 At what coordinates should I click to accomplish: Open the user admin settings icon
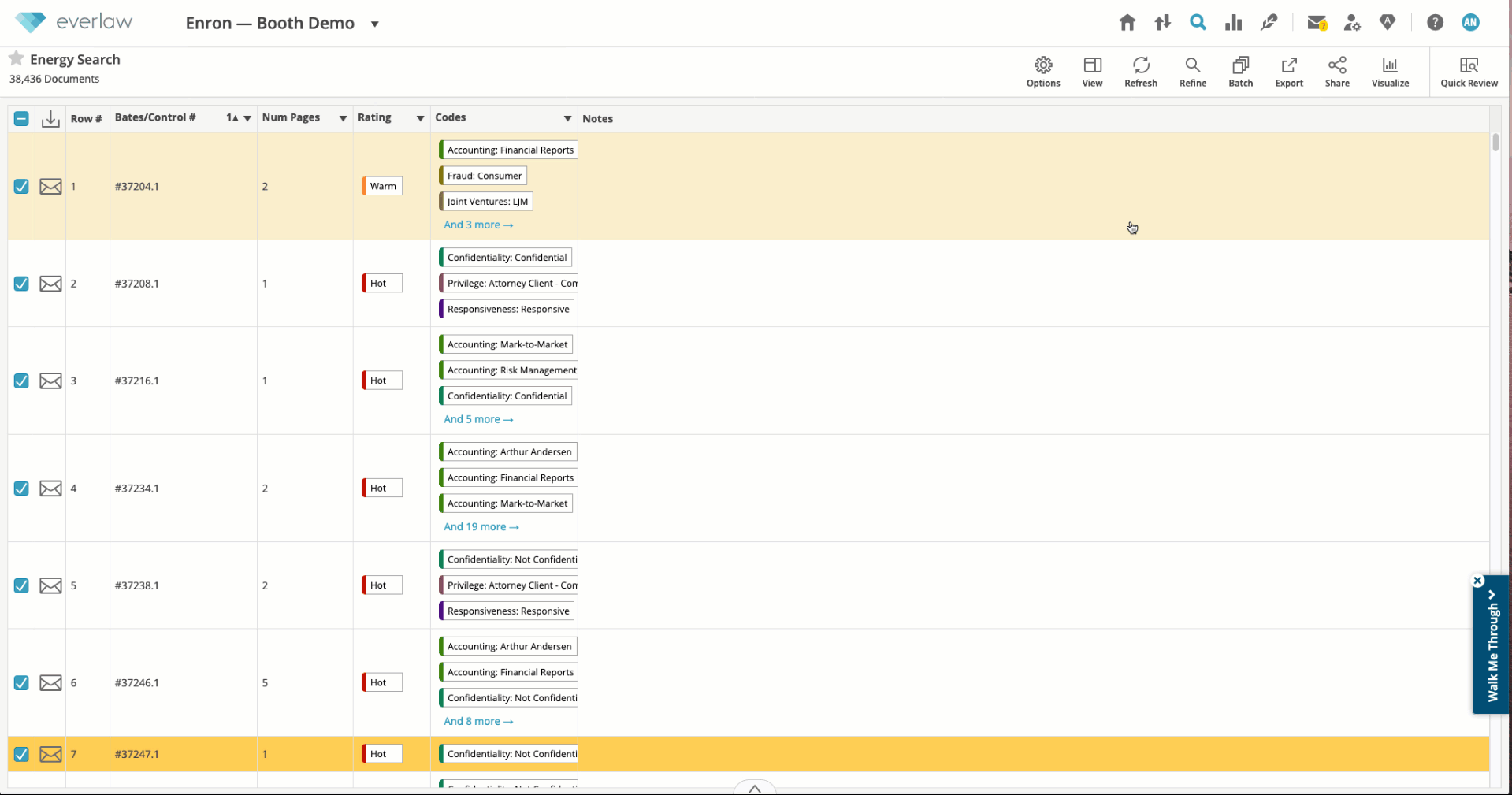1352,23
